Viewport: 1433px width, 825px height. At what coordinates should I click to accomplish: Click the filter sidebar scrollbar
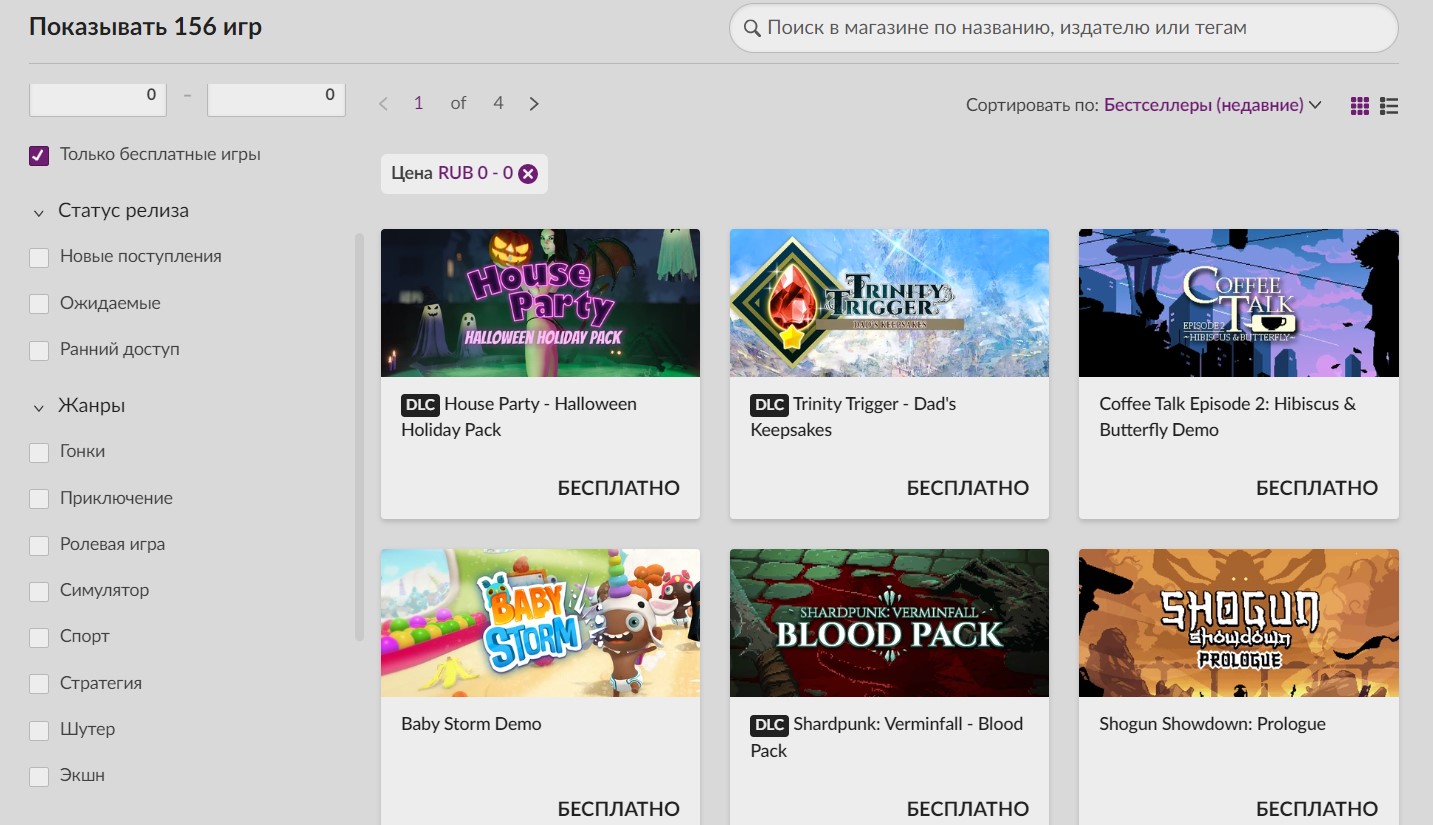[x=359, y=437]
